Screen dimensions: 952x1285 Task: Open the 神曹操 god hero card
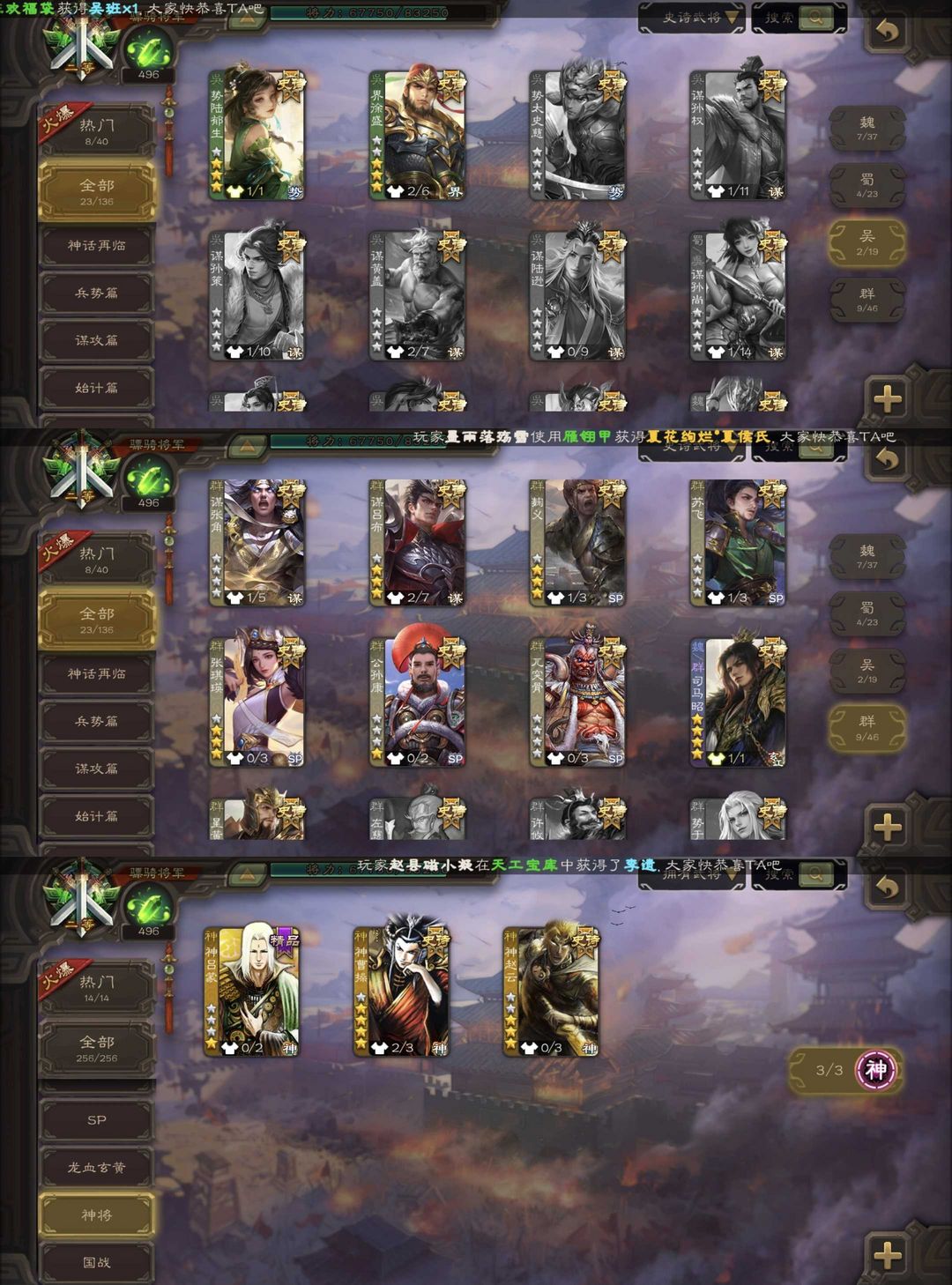point(402,992)
